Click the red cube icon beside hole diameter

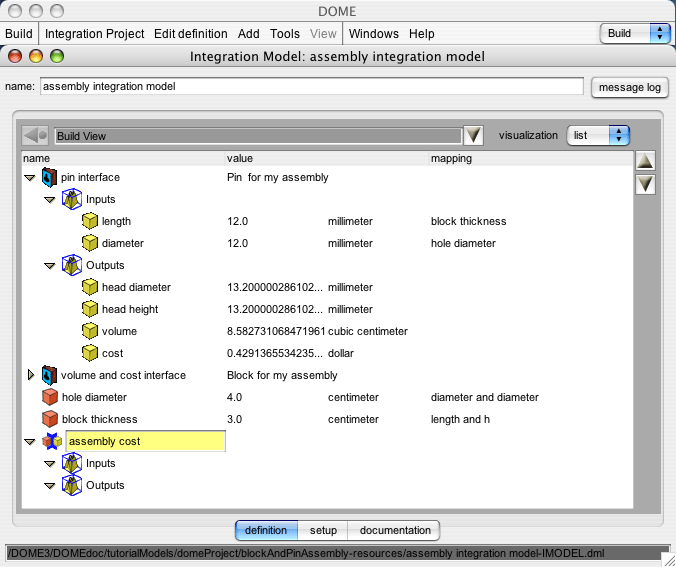point(50,397)
